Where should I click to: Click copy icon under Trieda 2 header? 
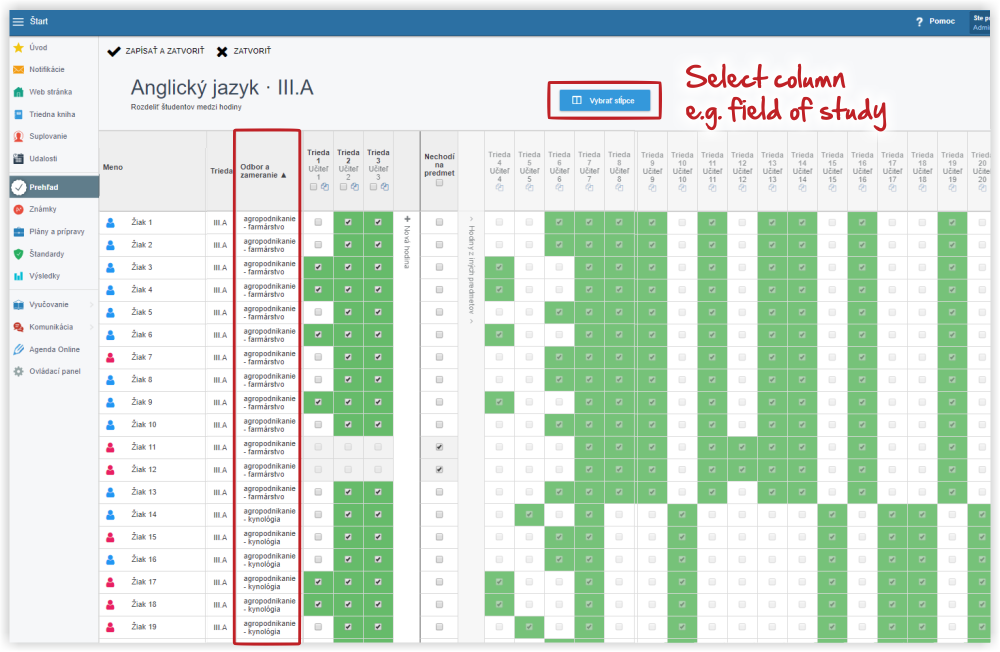click(355, 187)
